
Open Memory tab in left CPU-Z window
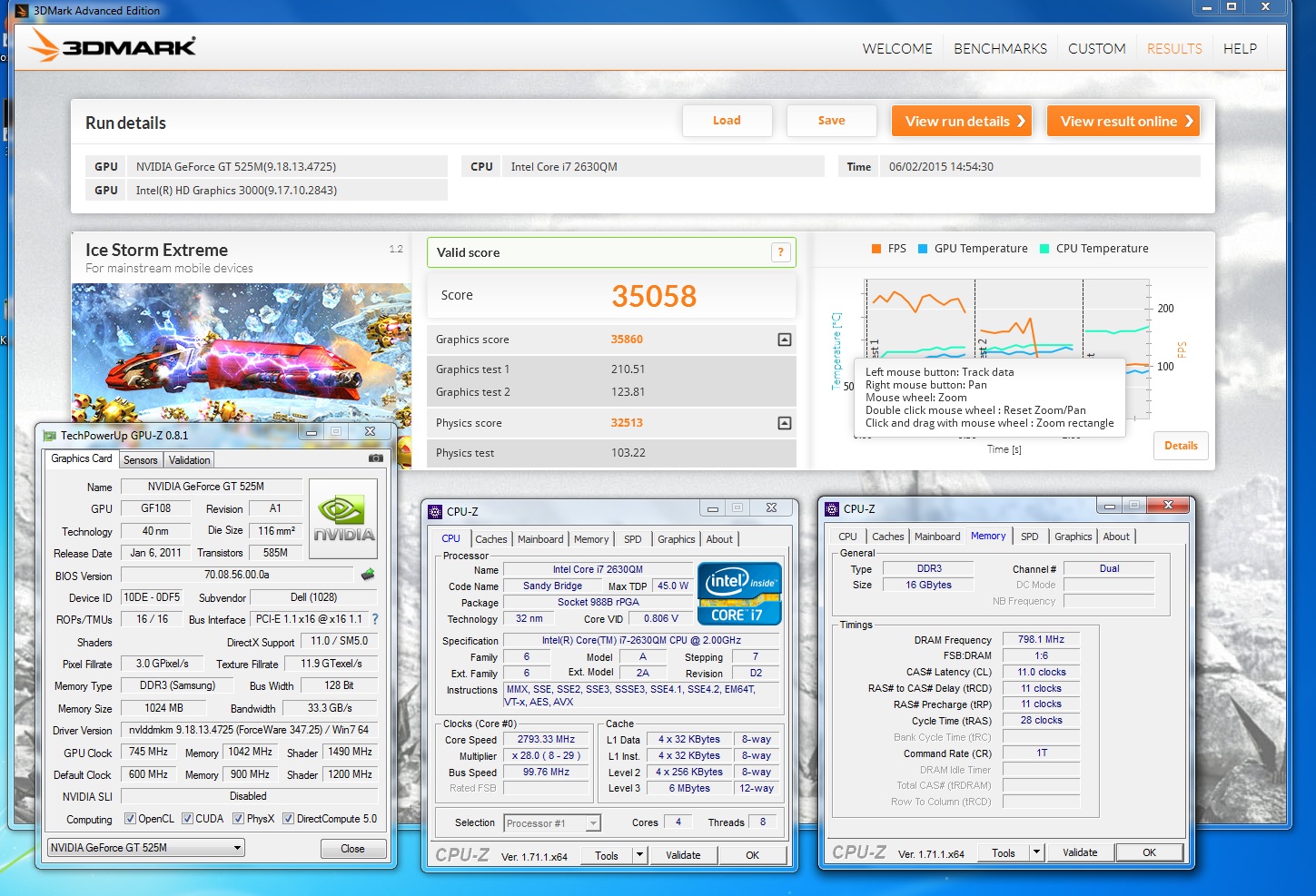tap(591, 539)
